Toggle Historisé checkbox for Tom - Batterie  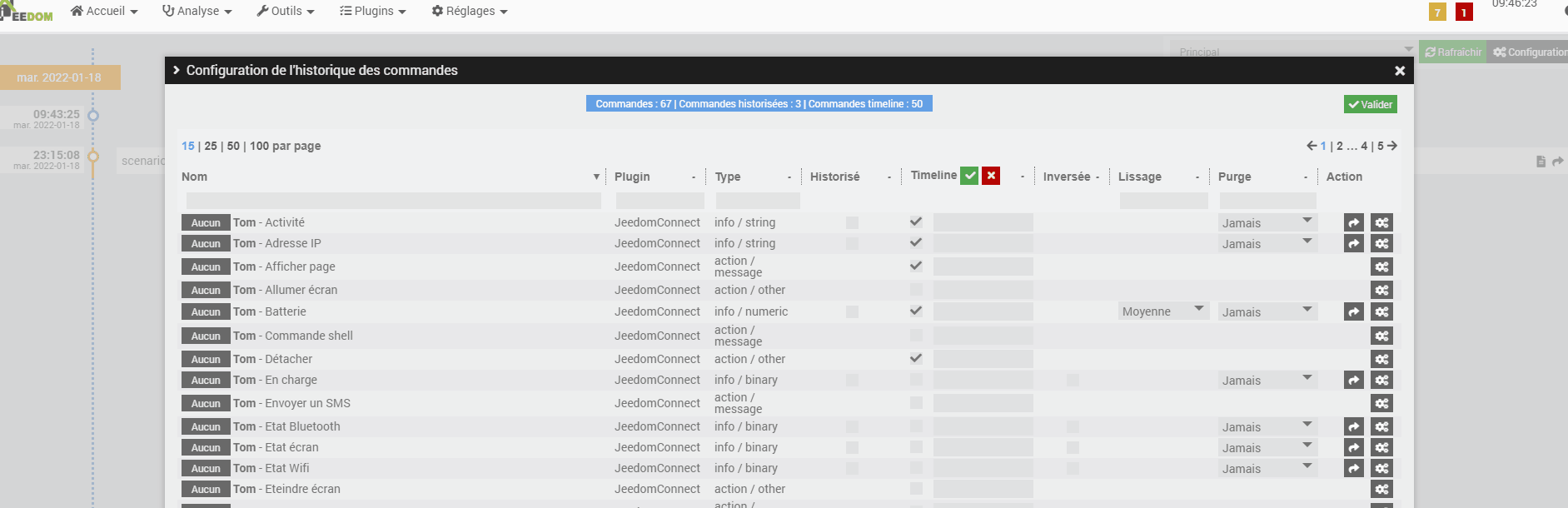pyautogui.click(x=852, y=311)
